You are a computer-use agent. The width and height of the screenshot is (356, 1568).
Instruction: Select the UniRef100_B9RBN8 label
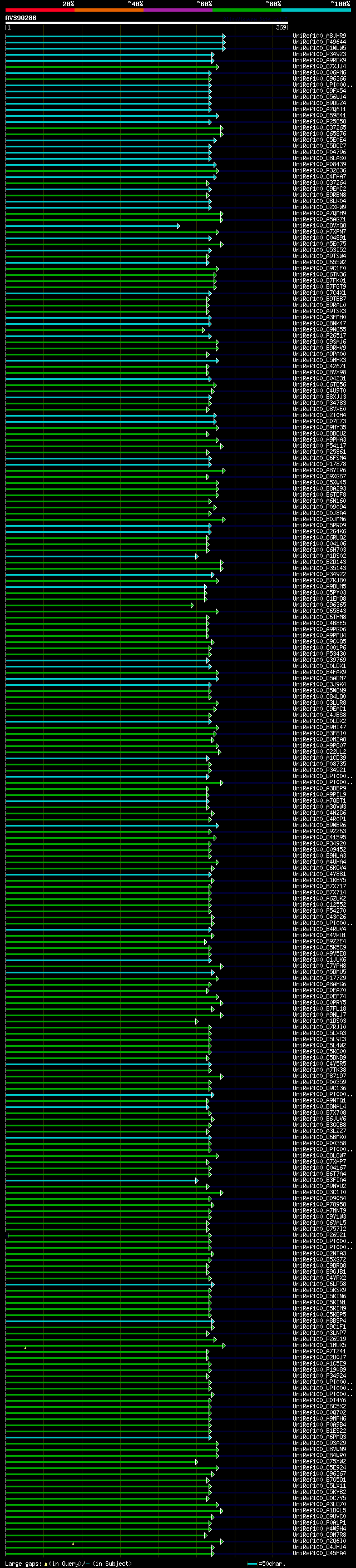click(319, 195)
